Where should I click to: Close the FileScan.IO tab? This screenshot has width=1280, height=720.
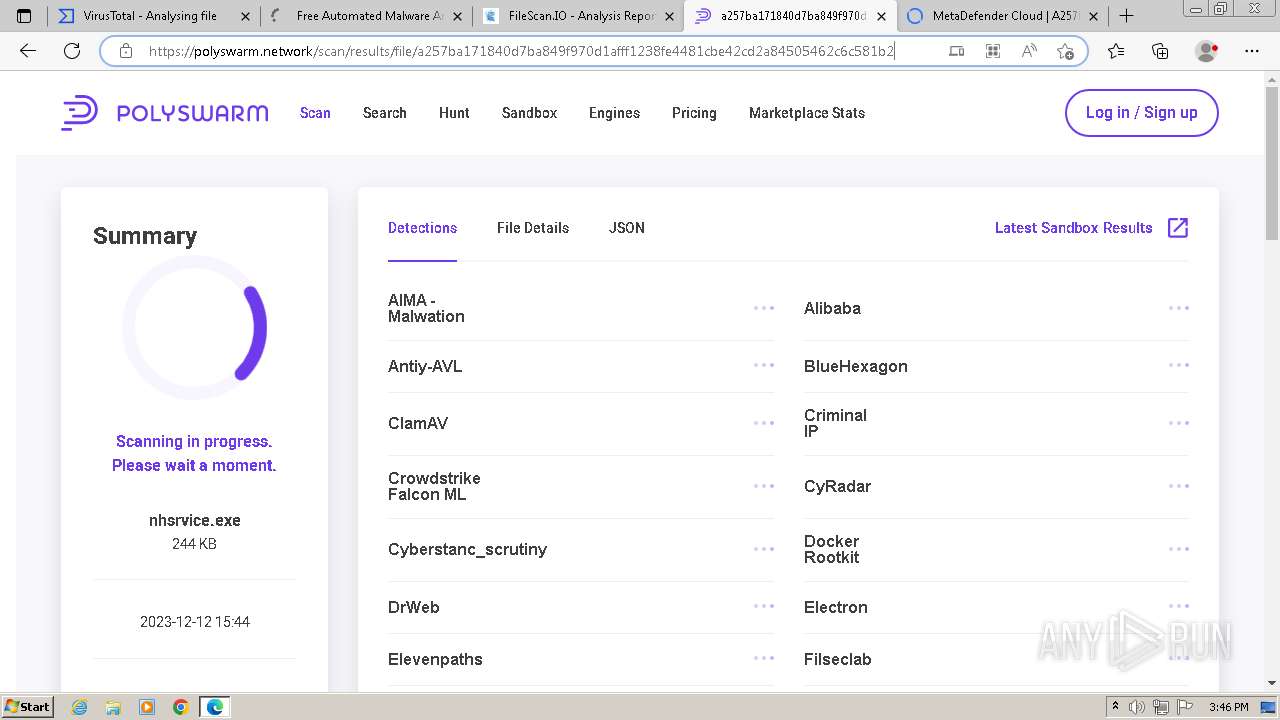point(670,16)
